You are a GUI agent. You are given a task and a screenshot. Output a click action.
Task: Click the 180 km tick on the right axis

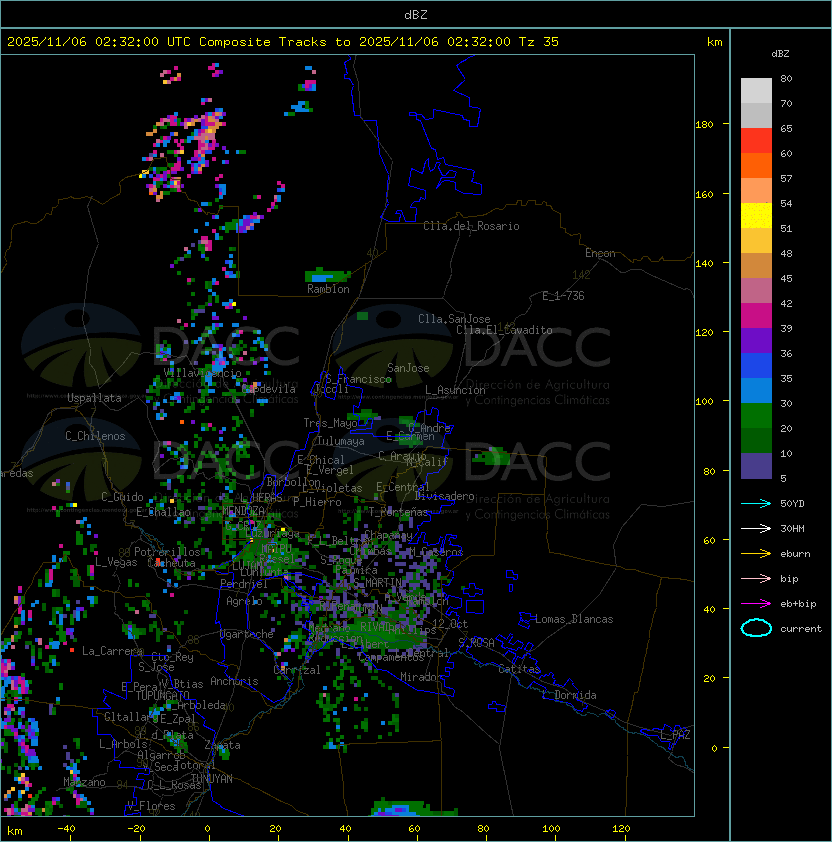point(704,124)
